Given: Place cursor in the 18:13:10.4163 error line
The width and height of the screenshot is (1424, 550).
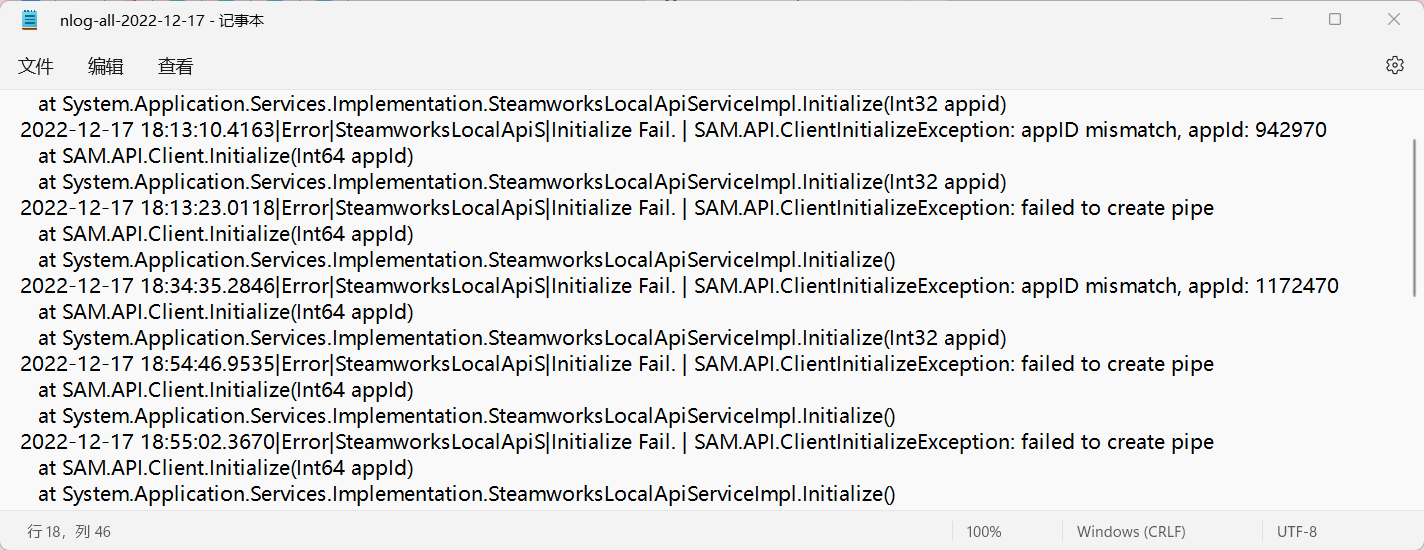Looking at the screenshot, I should click(673, 130).
